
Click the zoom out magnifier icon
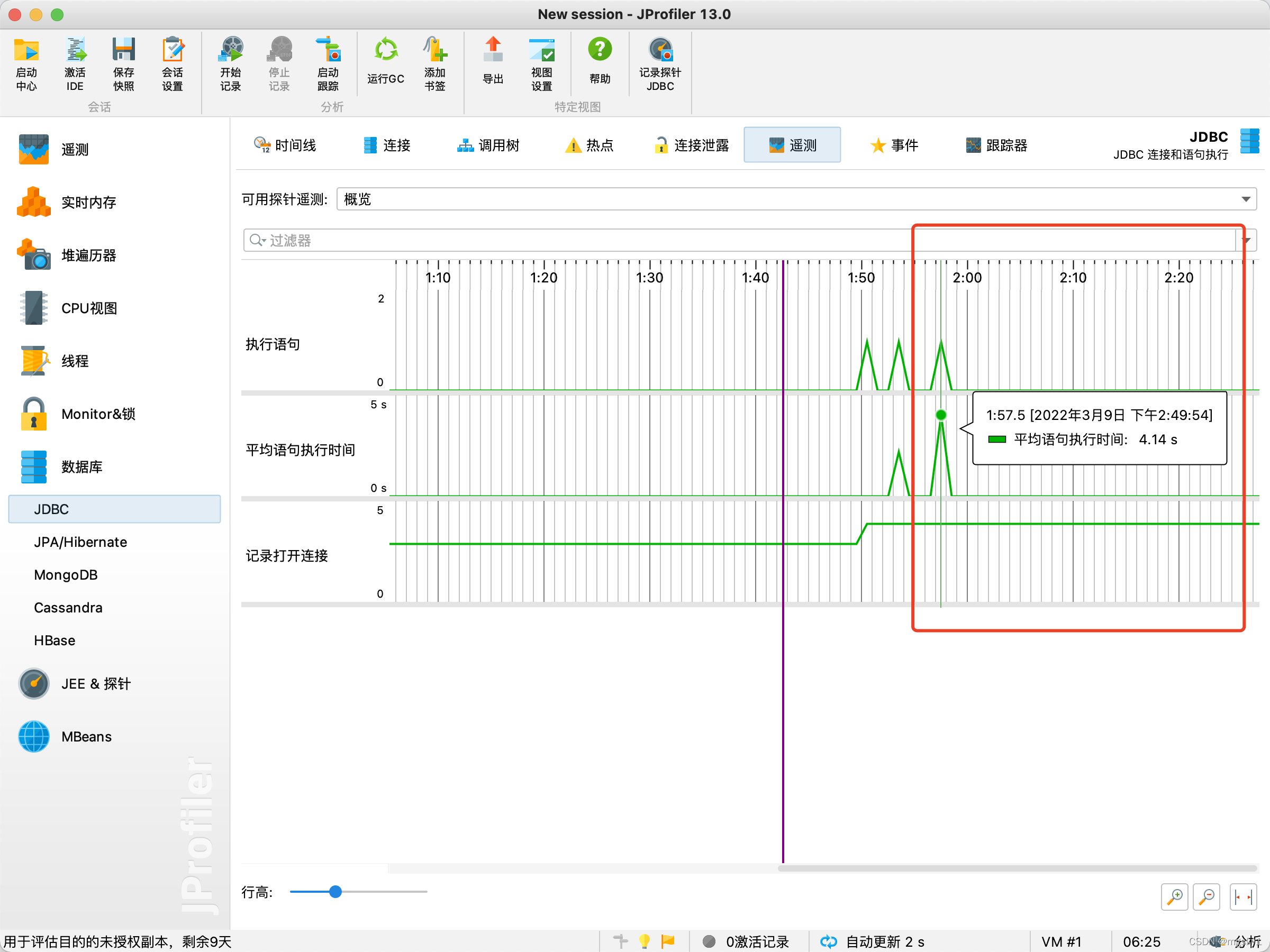tap(1206, 896)
